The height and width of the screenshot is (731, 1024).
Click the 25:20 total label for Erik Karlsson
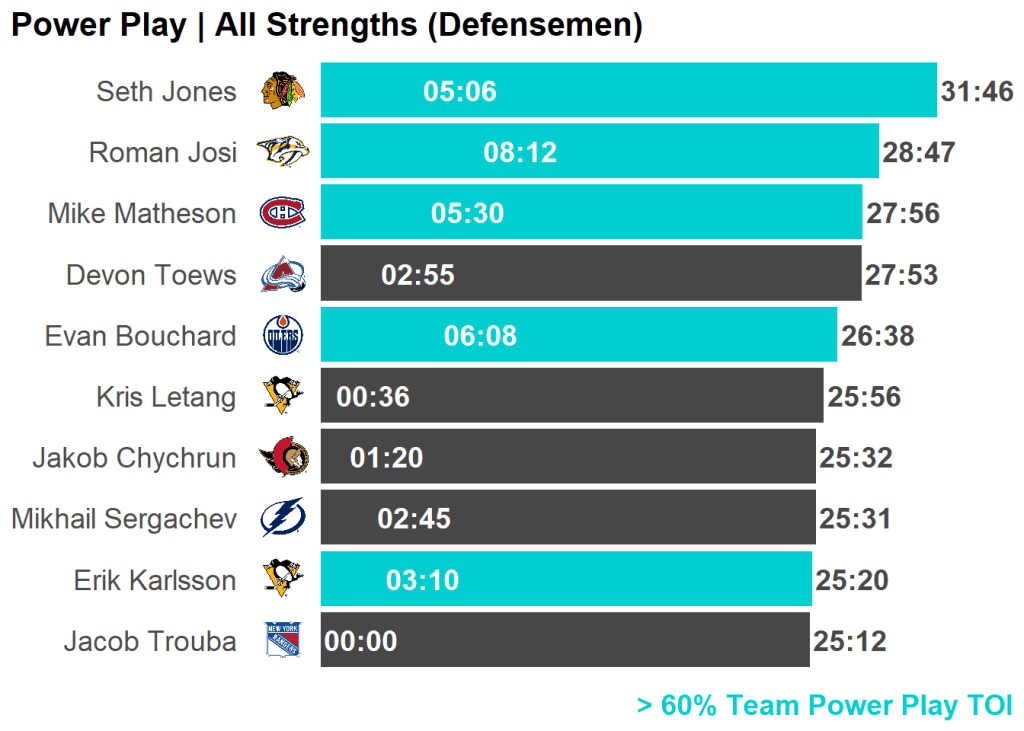click(851, 580)
